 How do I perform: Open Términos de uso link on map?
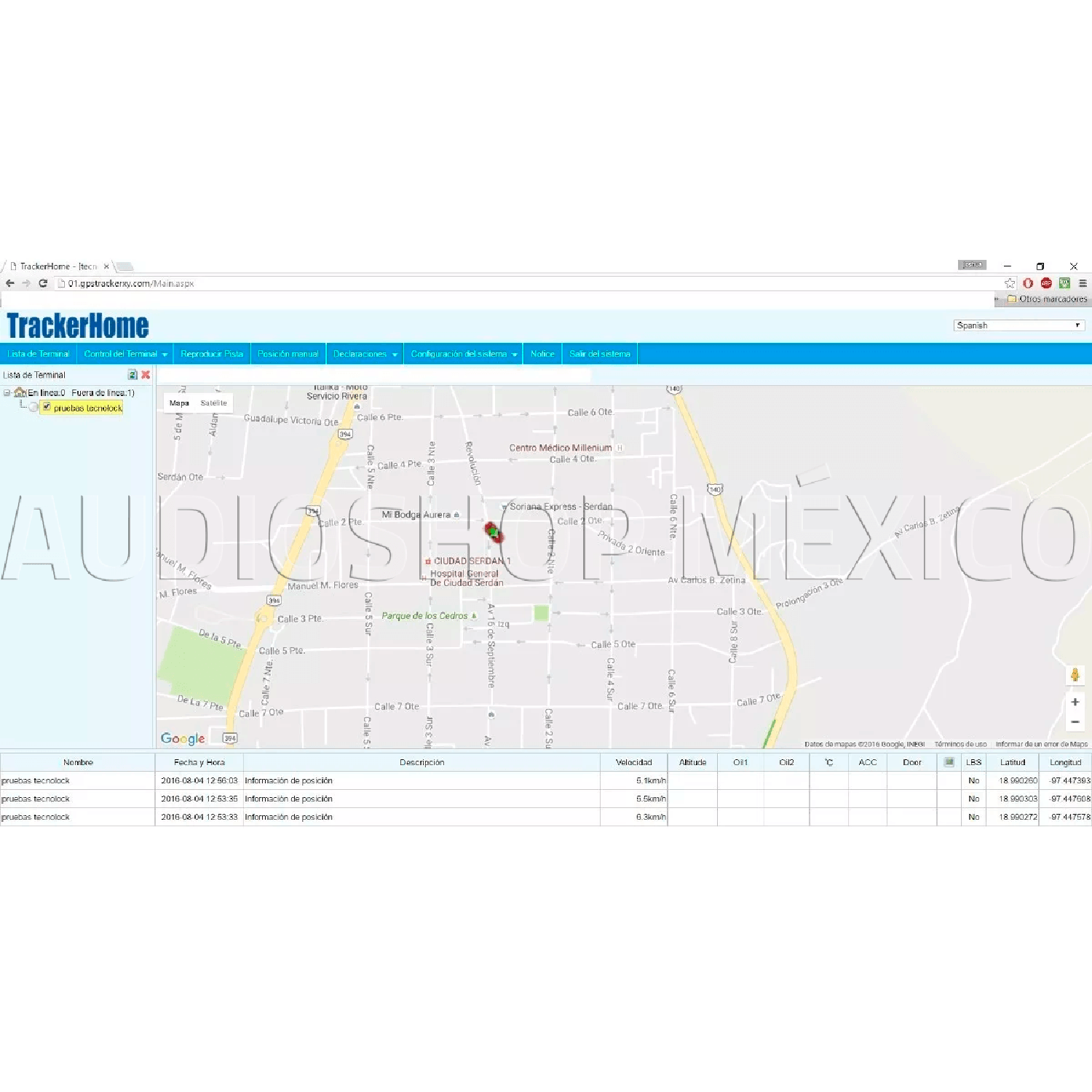pos(960,744)
